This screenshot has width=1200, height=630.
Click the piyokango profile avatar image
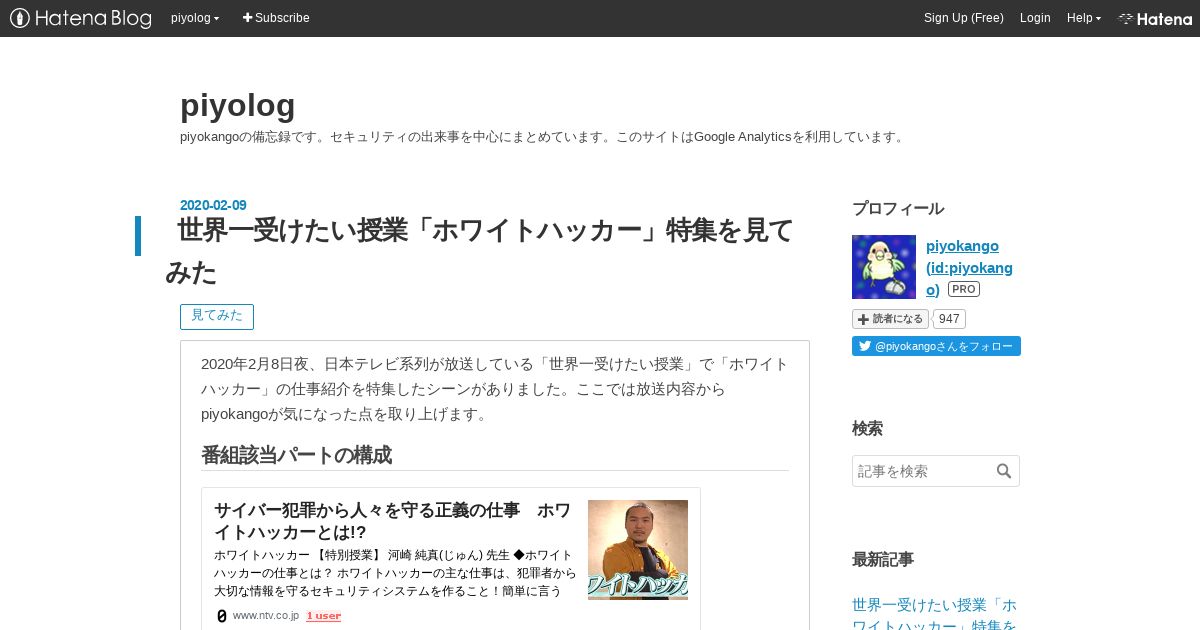click(884, 267)
